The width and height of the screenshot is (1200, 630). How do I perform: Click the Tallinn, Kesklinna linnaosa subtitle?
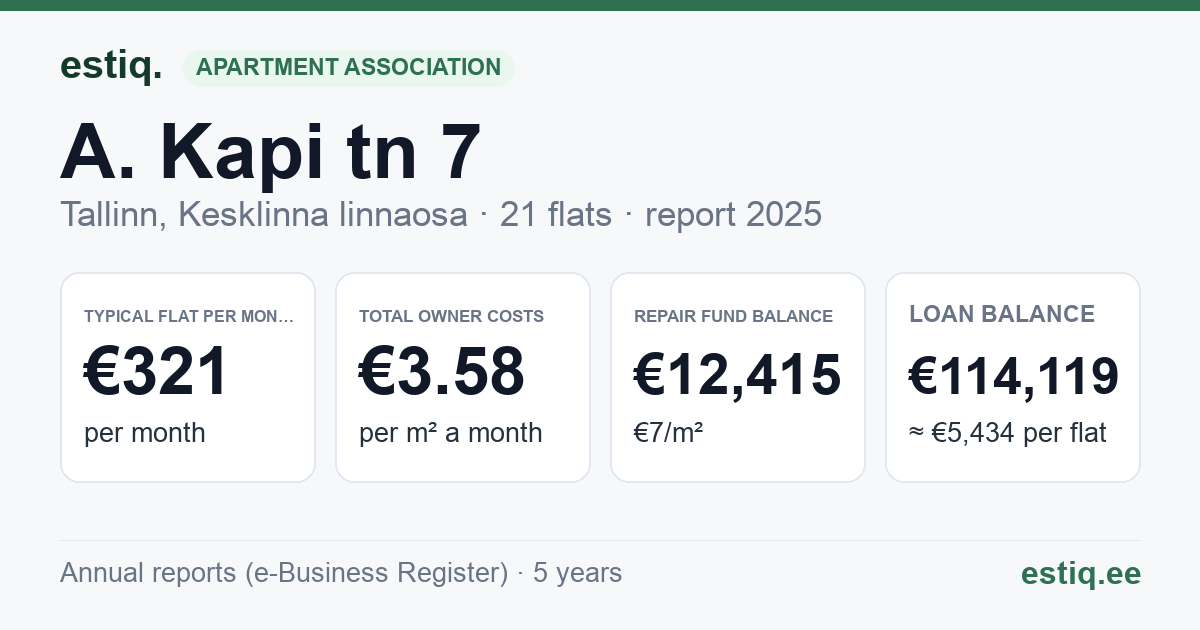(x=263, y=214)
